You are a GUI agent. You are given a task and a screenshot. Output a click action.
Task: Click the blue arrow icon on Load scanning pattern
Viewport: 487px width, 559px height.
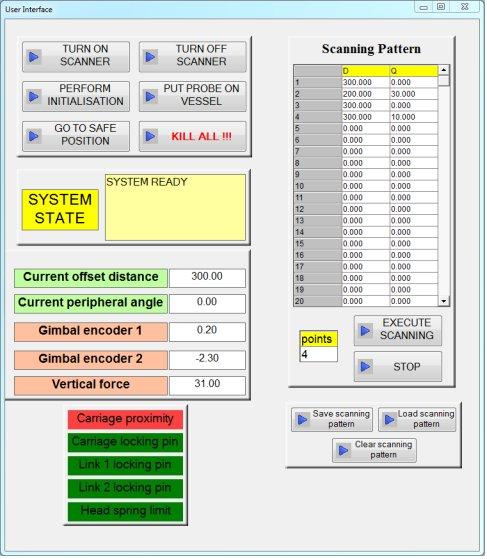pos(390,420)
